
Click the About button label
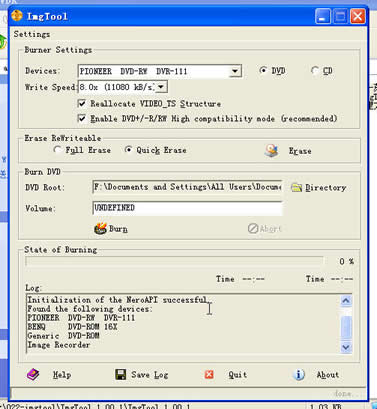point(328,375)
